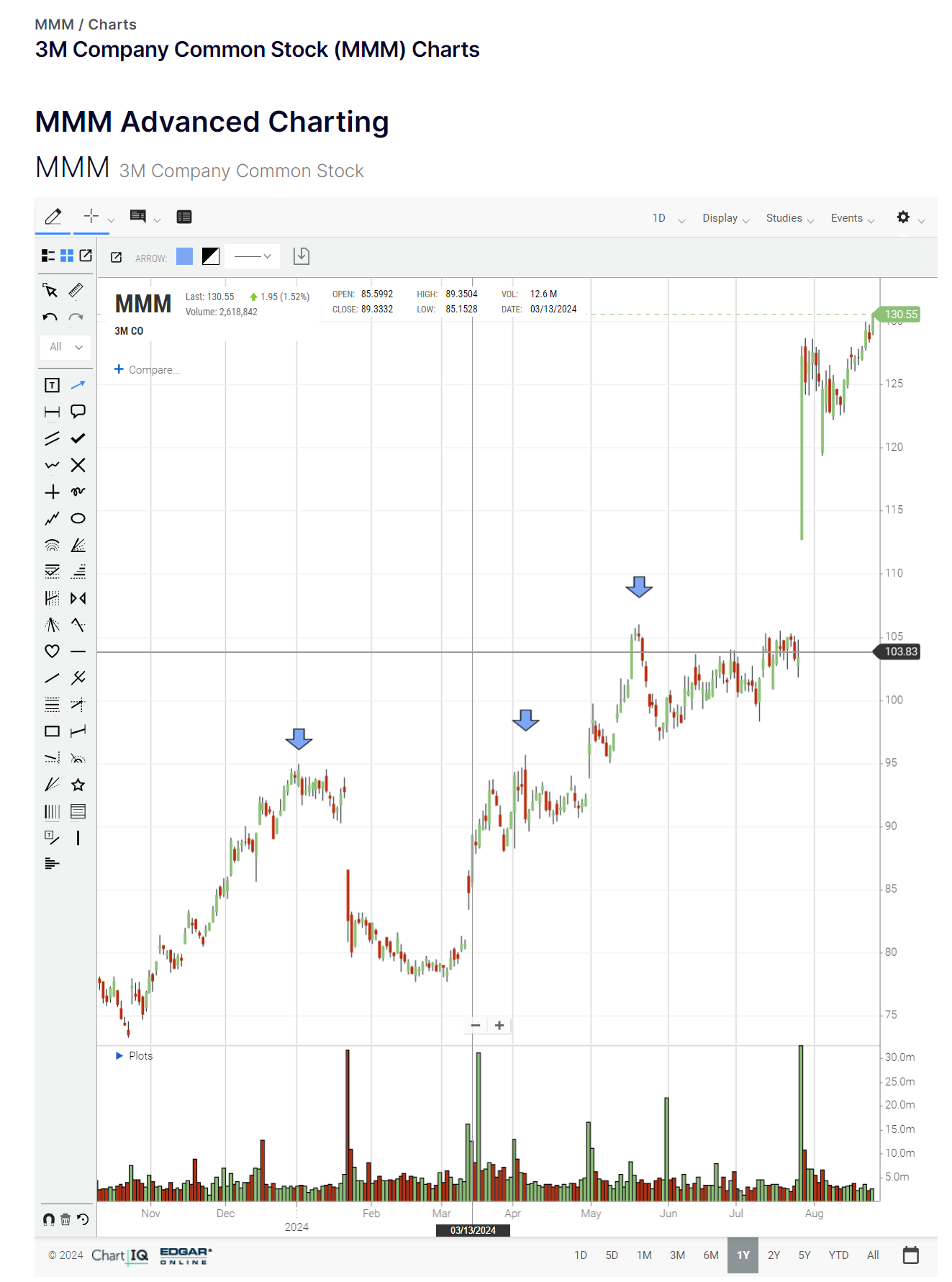Delete all drawings with trash icon

click(65, 1219)
